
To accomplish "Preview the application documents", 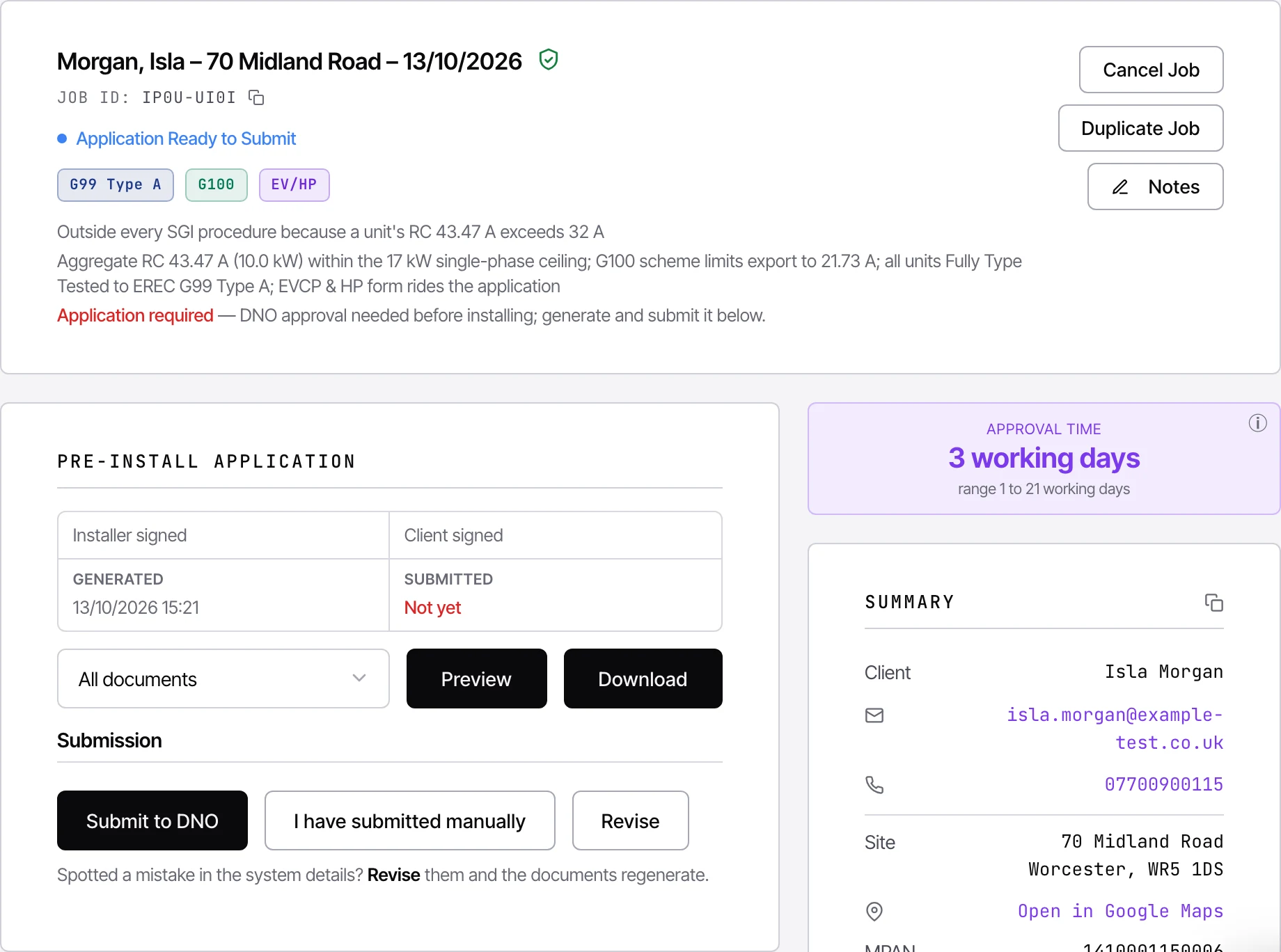I will click(476, 679).
